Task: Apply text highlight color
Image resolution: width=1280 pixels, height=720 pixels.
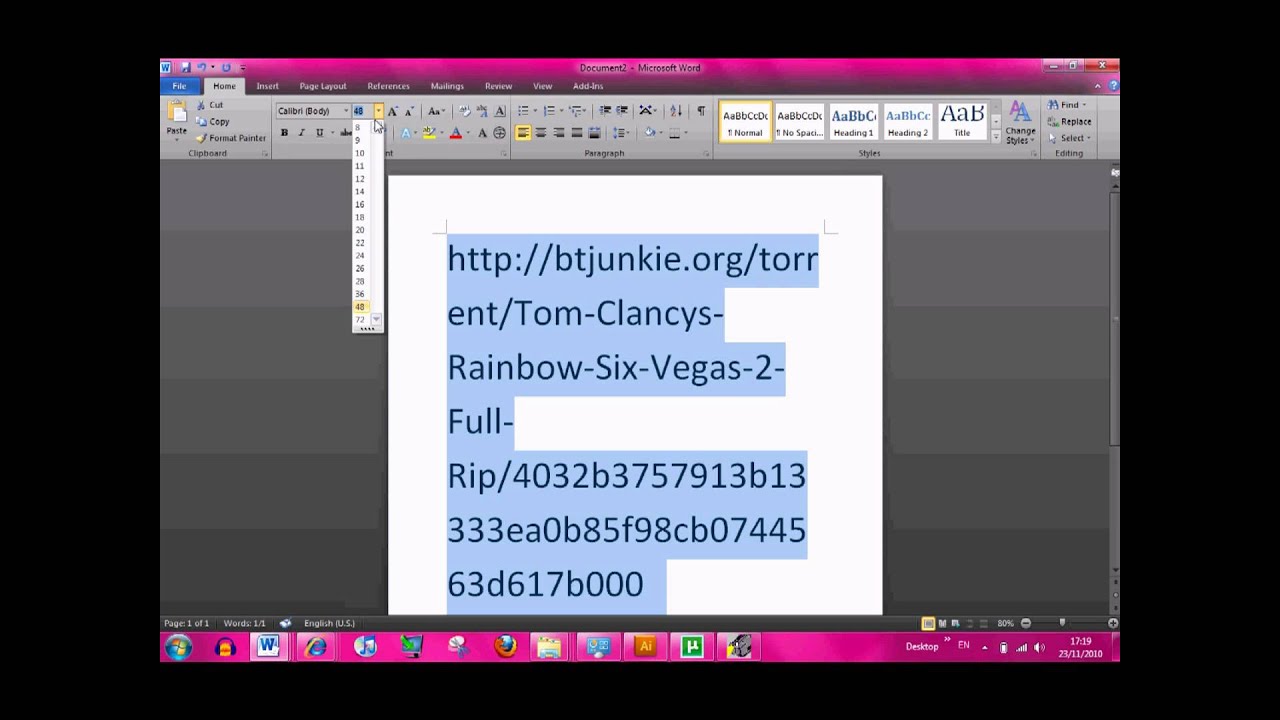Action: click(429, 133)
